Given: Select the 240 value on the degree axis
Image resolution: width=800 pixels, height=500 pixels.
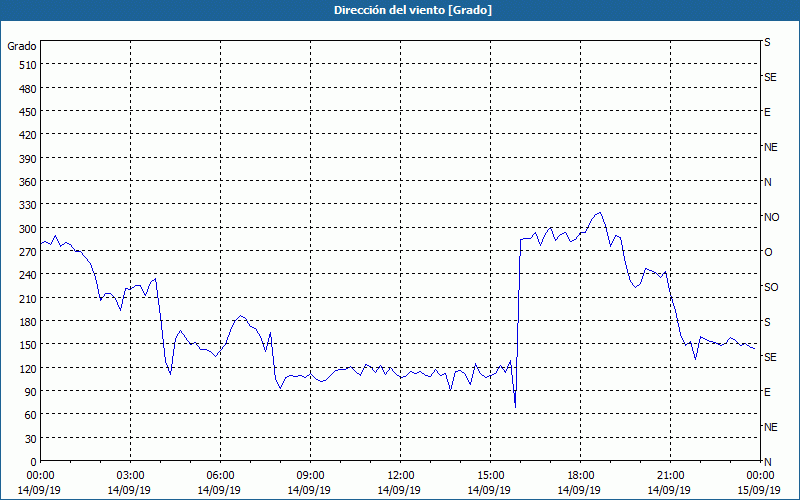Looking at the screenshot, I should click(29, 276).
